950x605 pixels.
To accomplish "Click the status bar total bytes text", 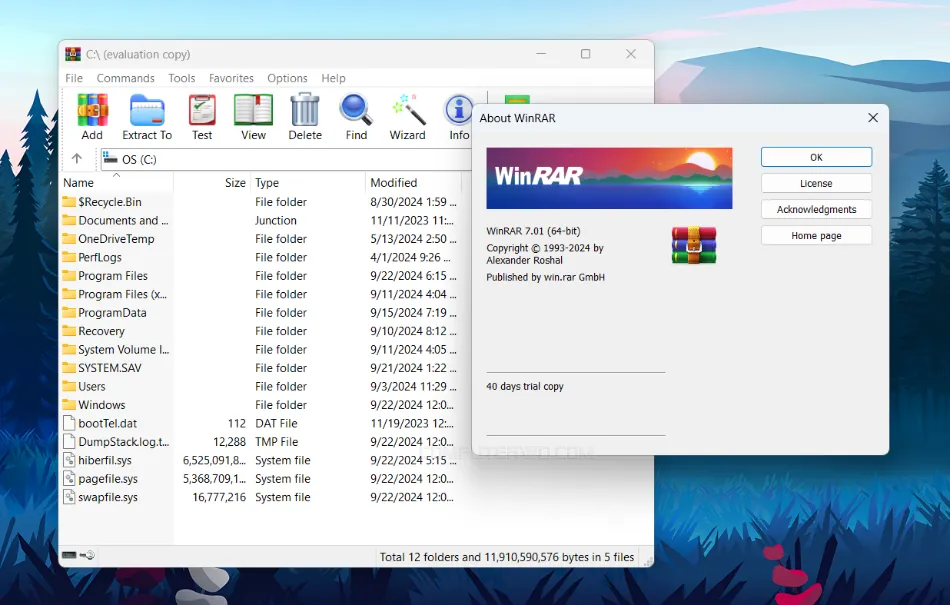I will (x=507, y=557).
